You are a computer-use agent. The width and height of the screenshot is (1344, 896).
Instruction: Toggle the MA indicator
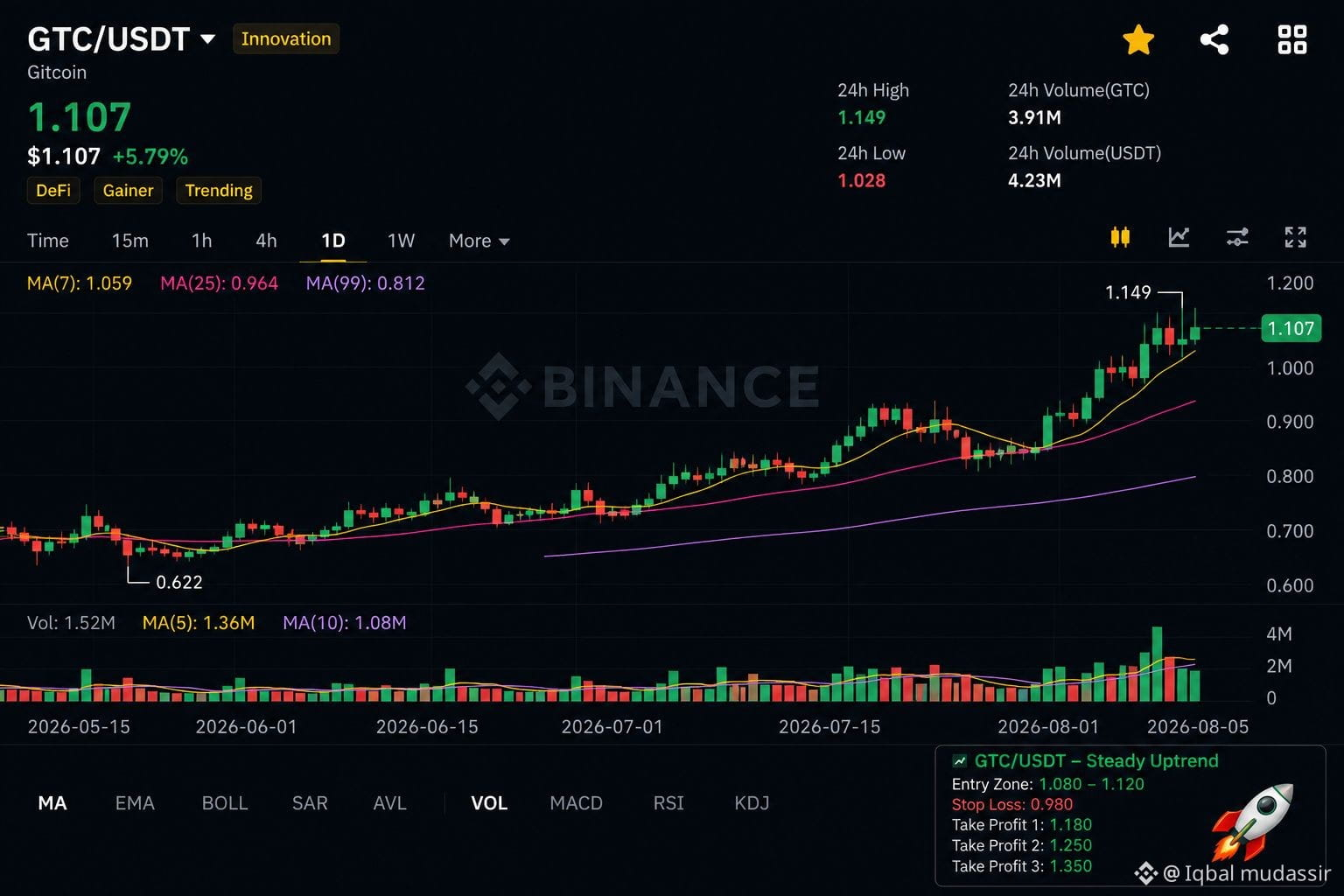[x=52, y=803]
